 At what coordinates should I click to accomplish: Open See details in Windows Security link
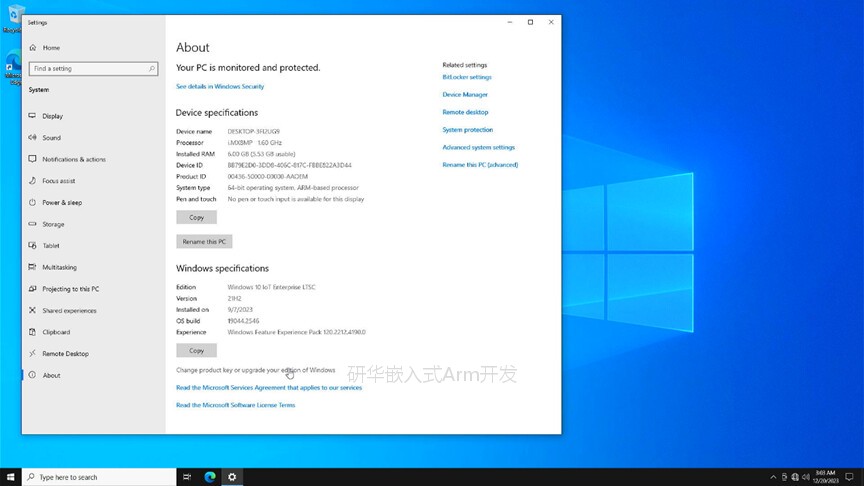pos(220,87)
